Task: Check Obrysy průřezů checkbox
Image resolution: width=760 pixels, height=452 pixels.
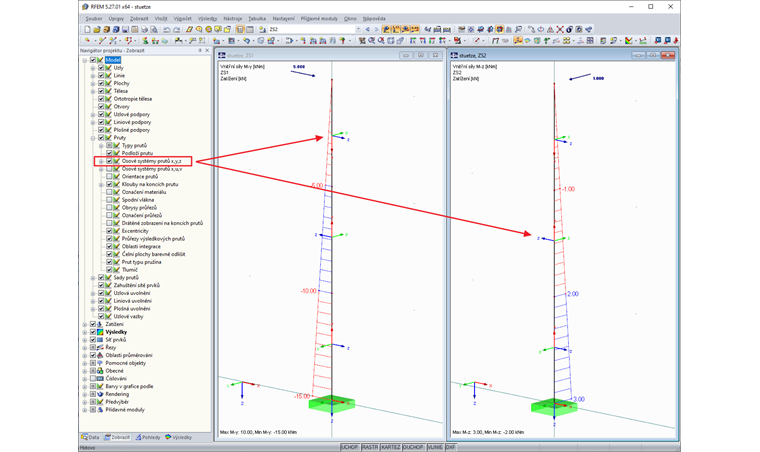Action: pos(109,207)
